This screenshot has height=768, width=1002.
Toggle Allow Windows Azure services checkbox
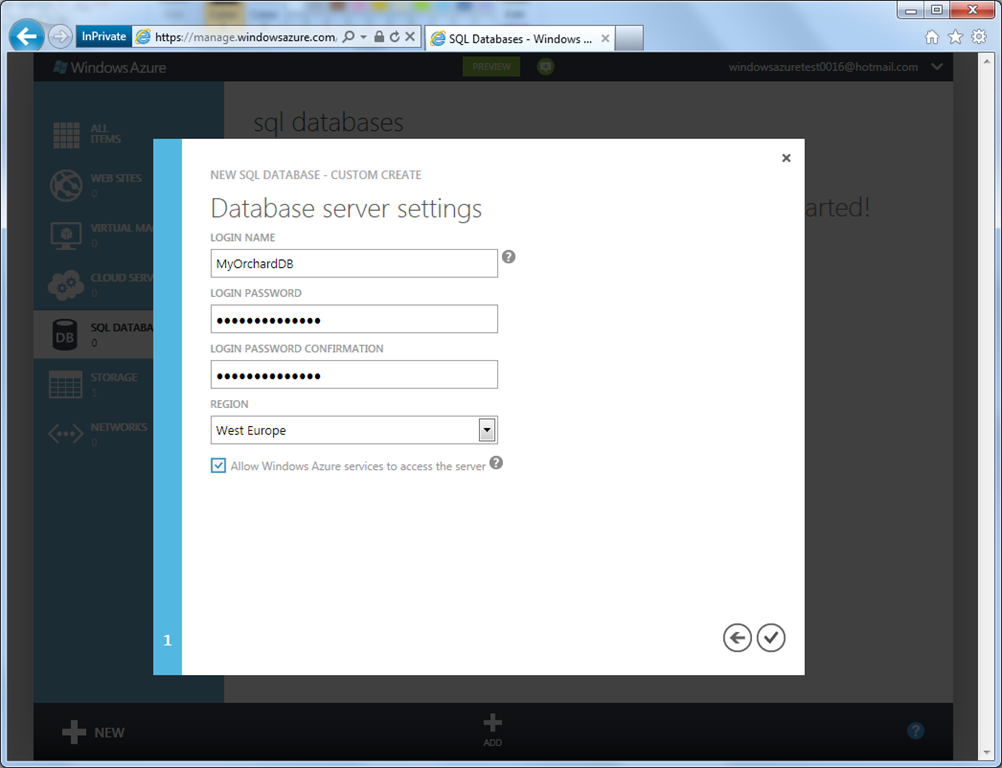(218, 466)
